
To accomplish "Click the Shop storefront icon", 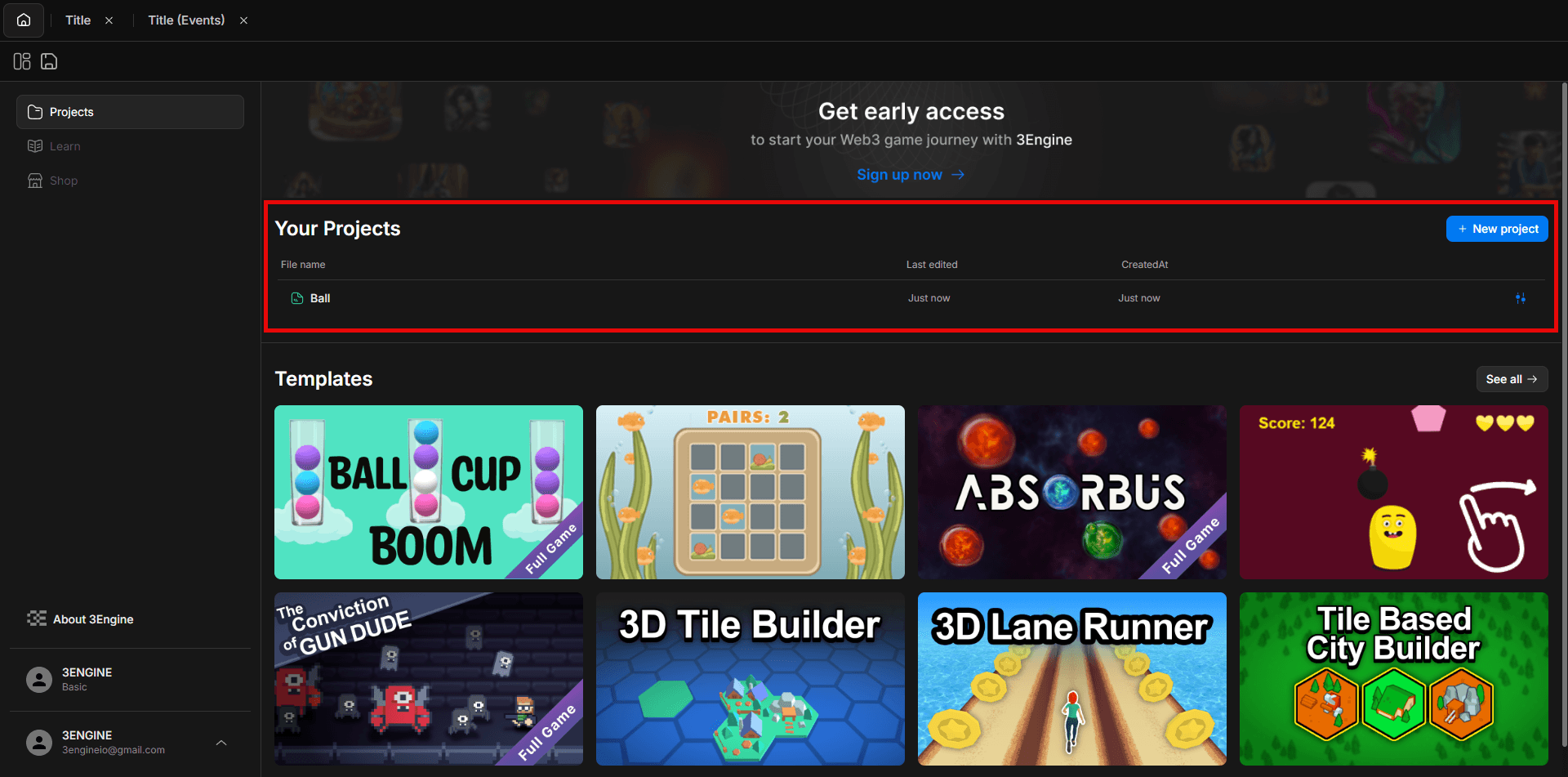I will (x=35, y=180).
